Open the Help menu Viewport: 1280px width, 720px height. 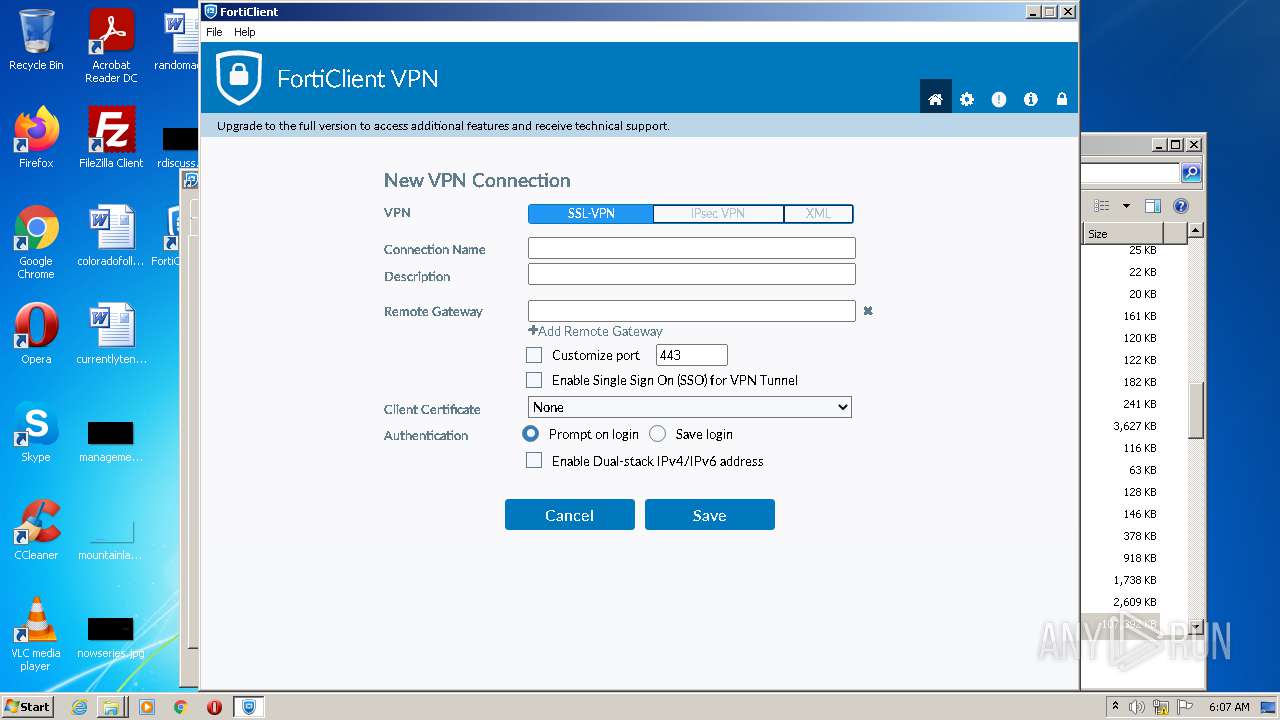245,32
